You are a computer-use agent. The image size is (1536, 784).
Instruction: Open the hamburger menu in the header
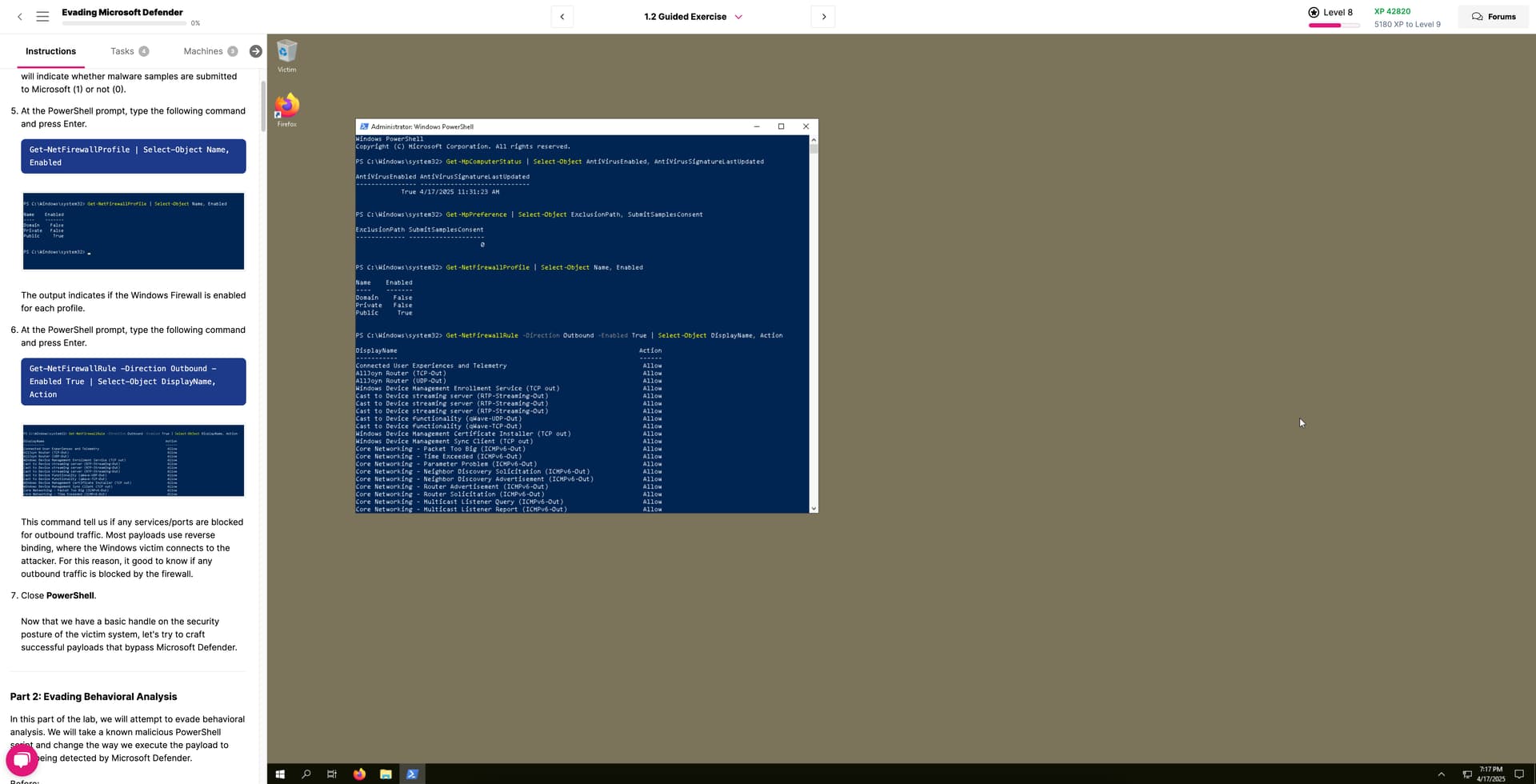[x=42, y=17]
